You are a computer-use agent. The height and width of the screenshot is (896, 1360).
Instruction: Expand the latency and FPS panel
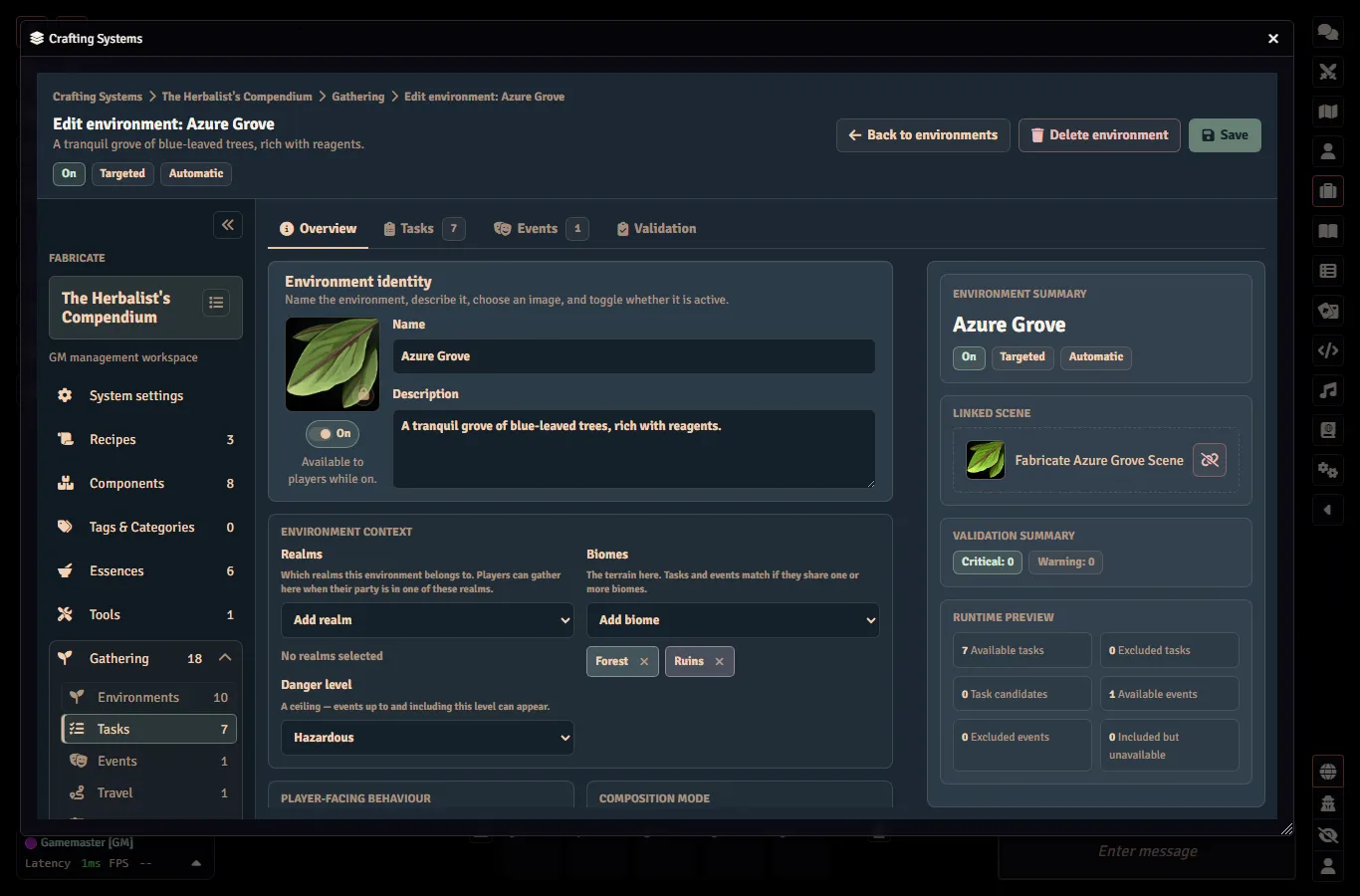pos(196,863)
